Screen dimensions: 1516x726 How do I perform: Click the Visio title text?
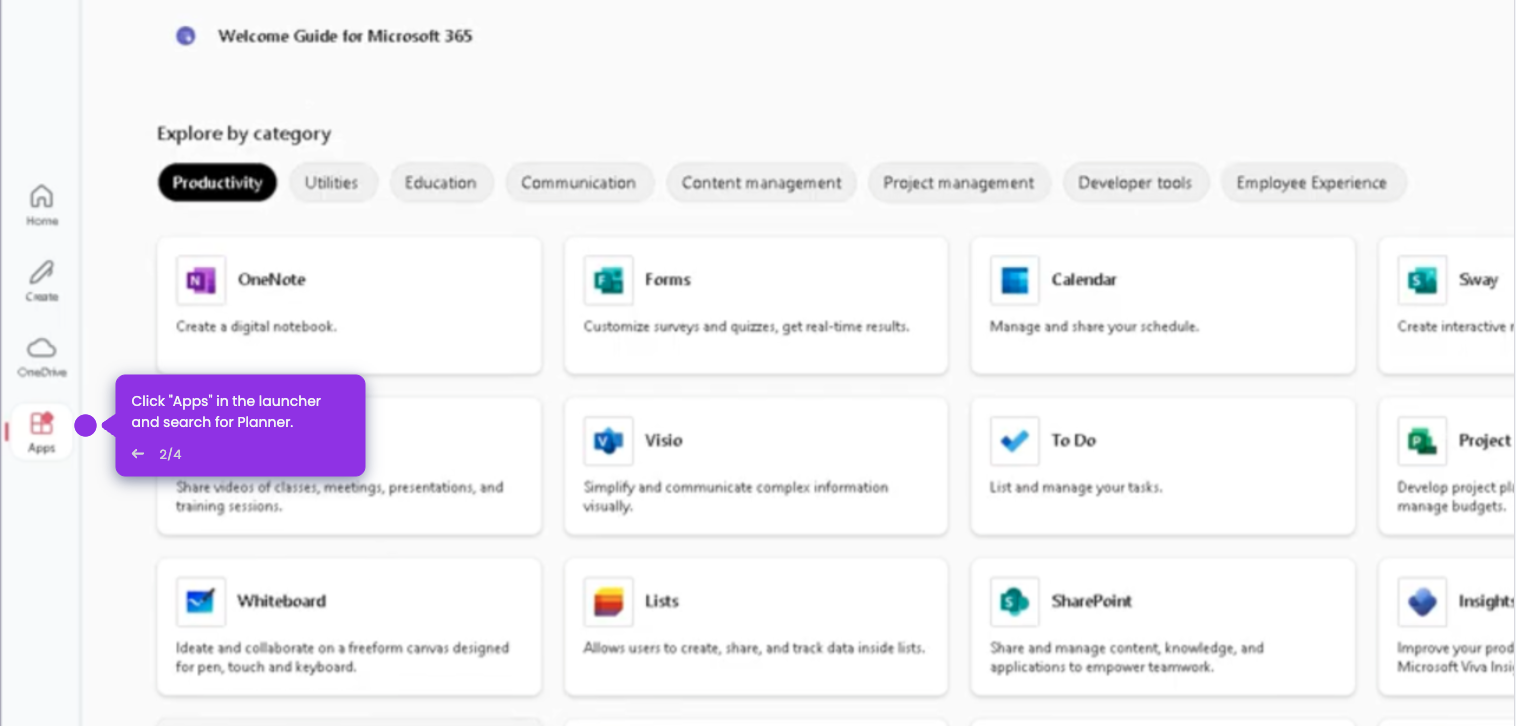(x=664, y=441)
